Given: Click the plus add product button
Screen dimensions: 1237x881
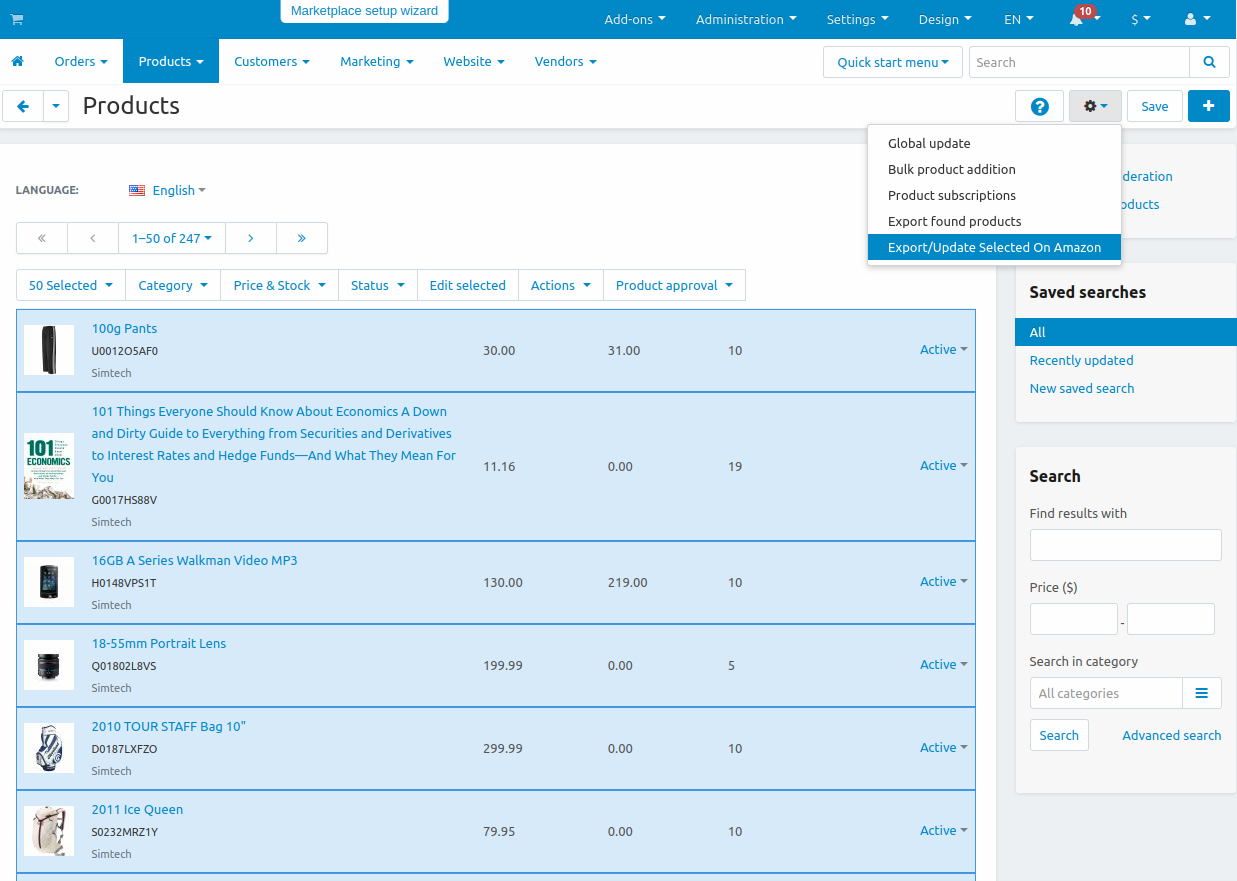Looking at the screenshot, I should point(1208,106).
